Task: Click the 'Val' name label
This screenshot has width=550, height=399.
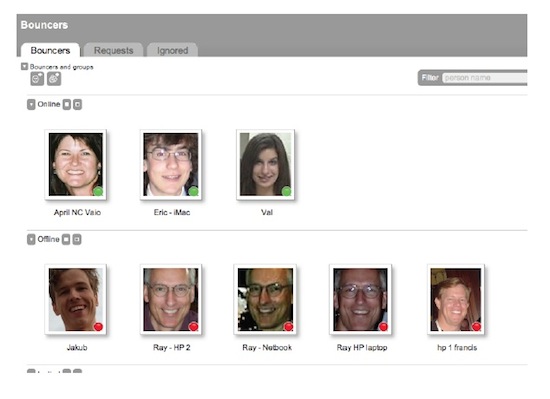Action: click(x=267, y=212)
